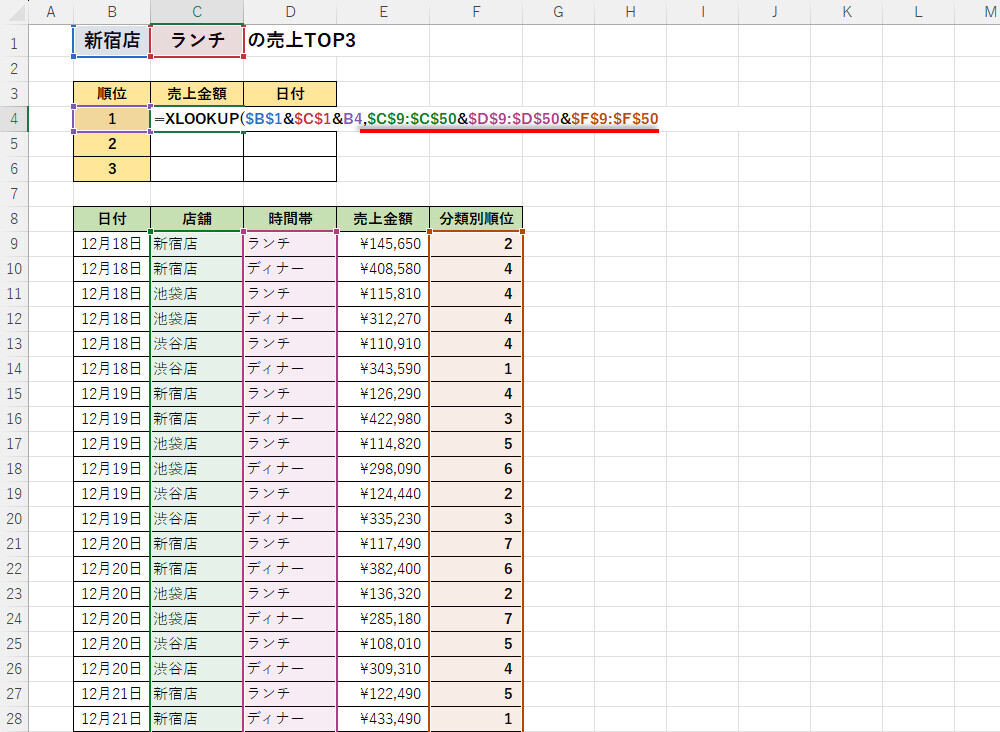The height and width of the screenshot is (732, 1000).
Task: Click ranking value in row 14
Action: [476, 369]
